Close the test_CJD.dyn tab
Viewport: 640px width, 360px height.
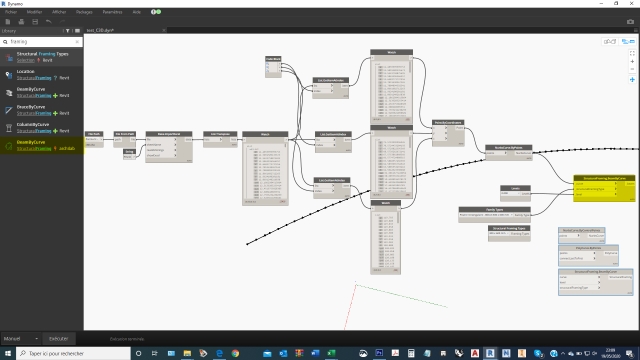(x=164, y=30)
